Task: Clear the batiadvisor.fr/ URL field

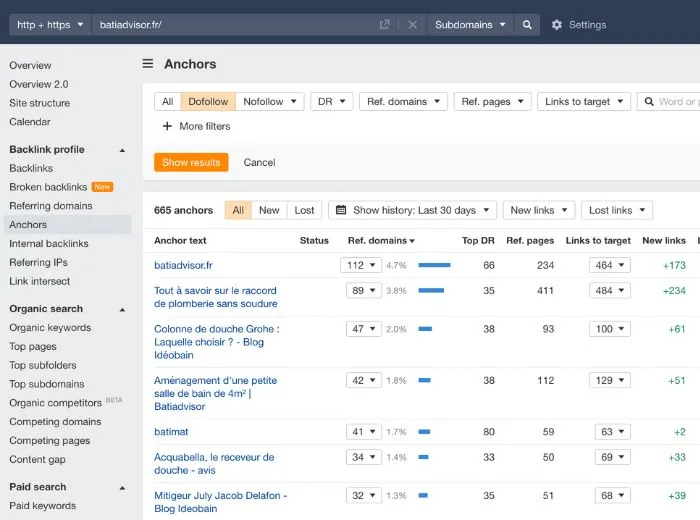Action: coord(412,25)
